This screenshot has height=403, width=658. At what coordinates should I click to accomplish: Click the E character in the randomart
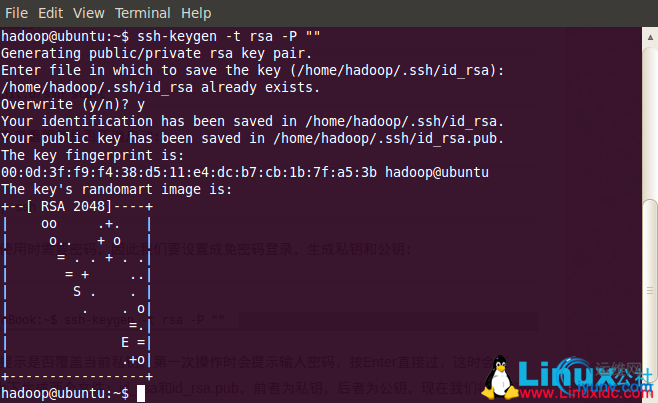click(125, 343)
